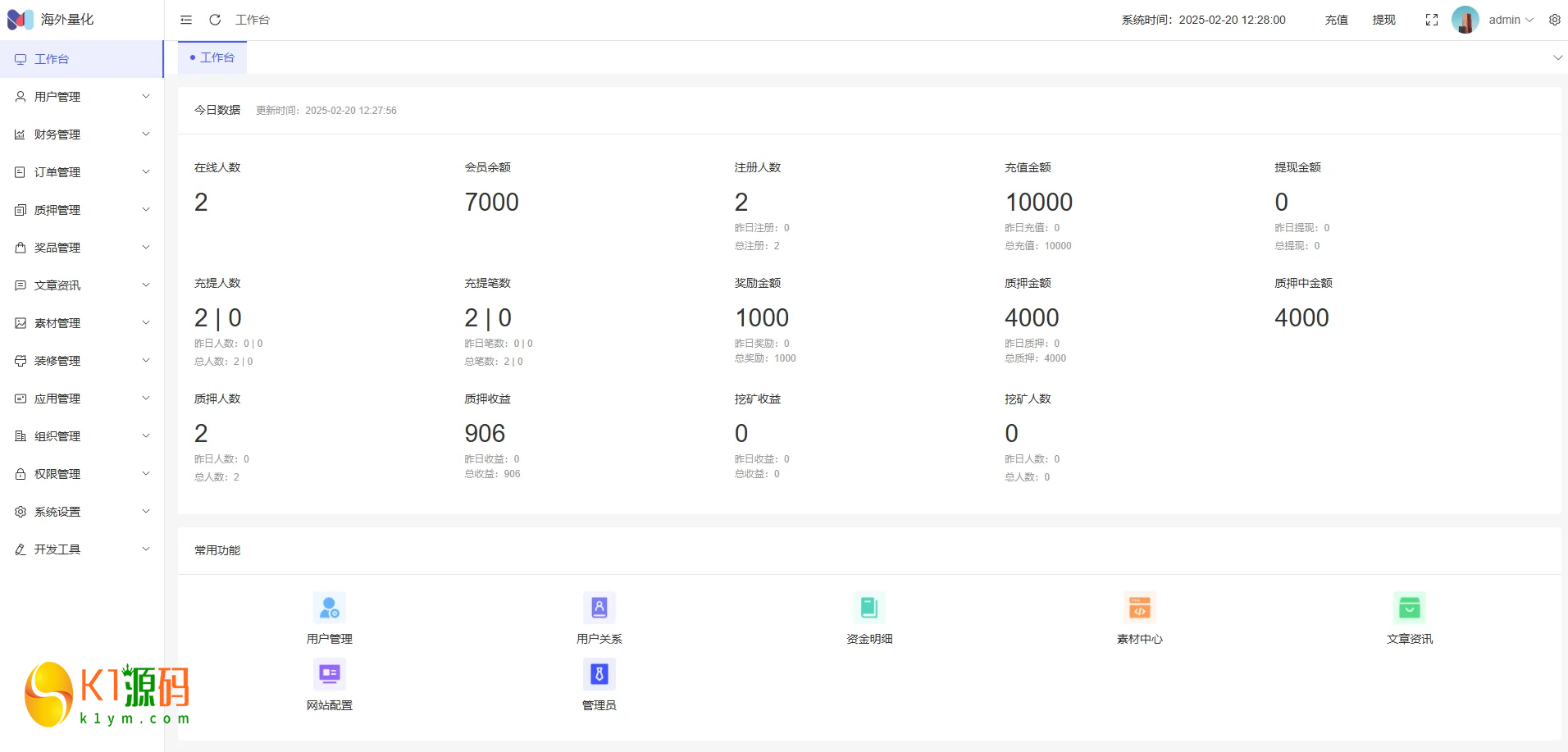Click the 用户管理 person icon in sidebar
The image size is (1568, 752).
[x=21, y=97]
